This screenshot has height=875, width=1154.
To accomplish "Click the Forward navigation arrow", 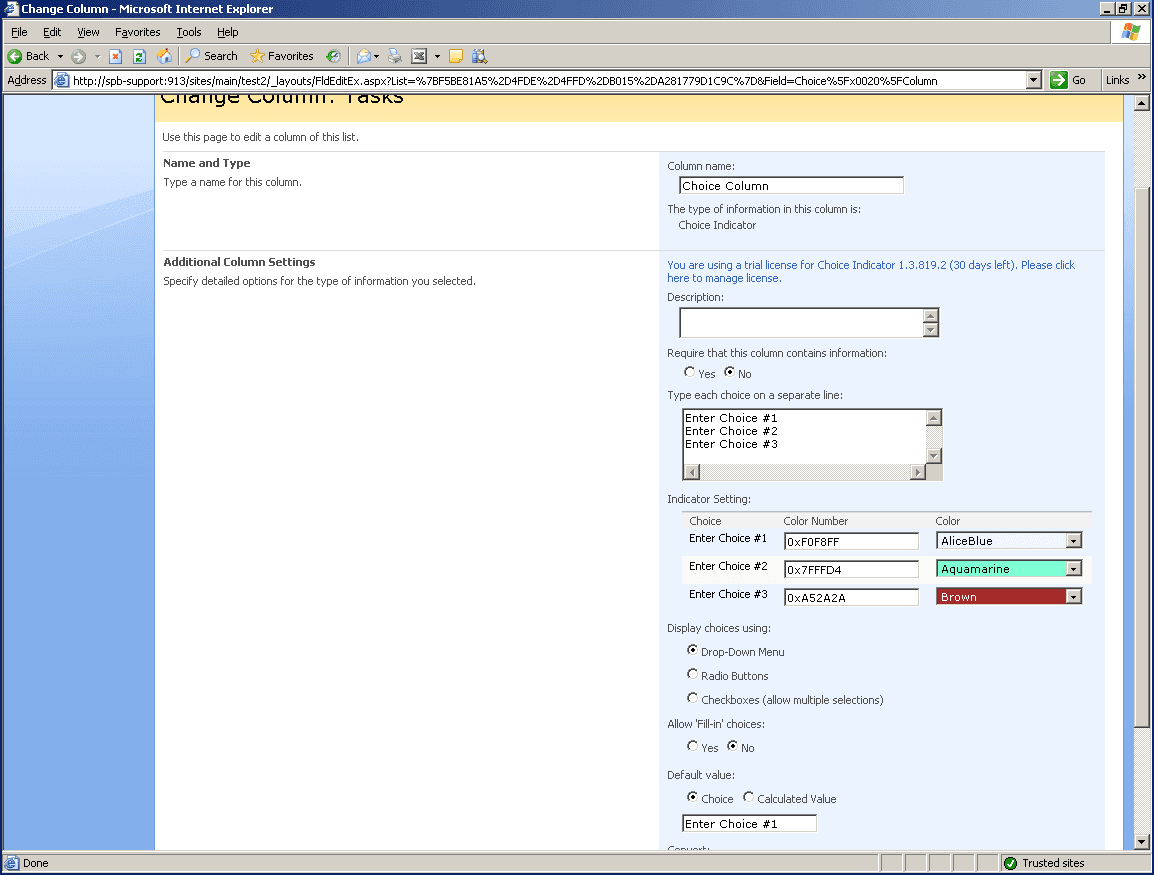I will pos(79,56).
